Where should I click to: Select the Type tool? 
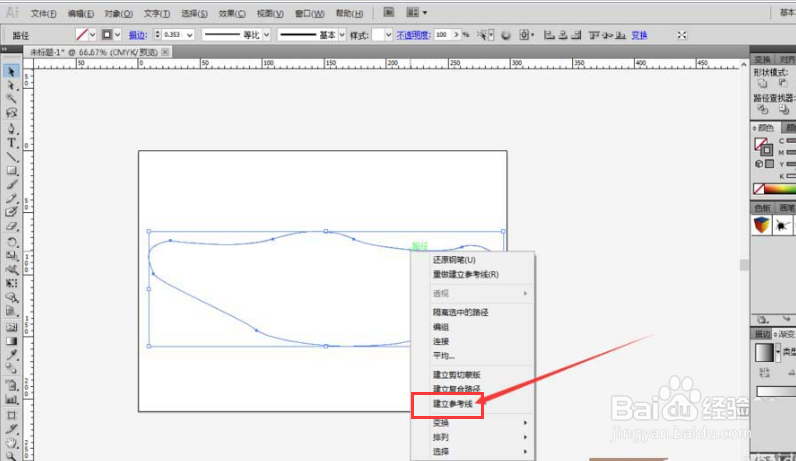coord(11,143)
